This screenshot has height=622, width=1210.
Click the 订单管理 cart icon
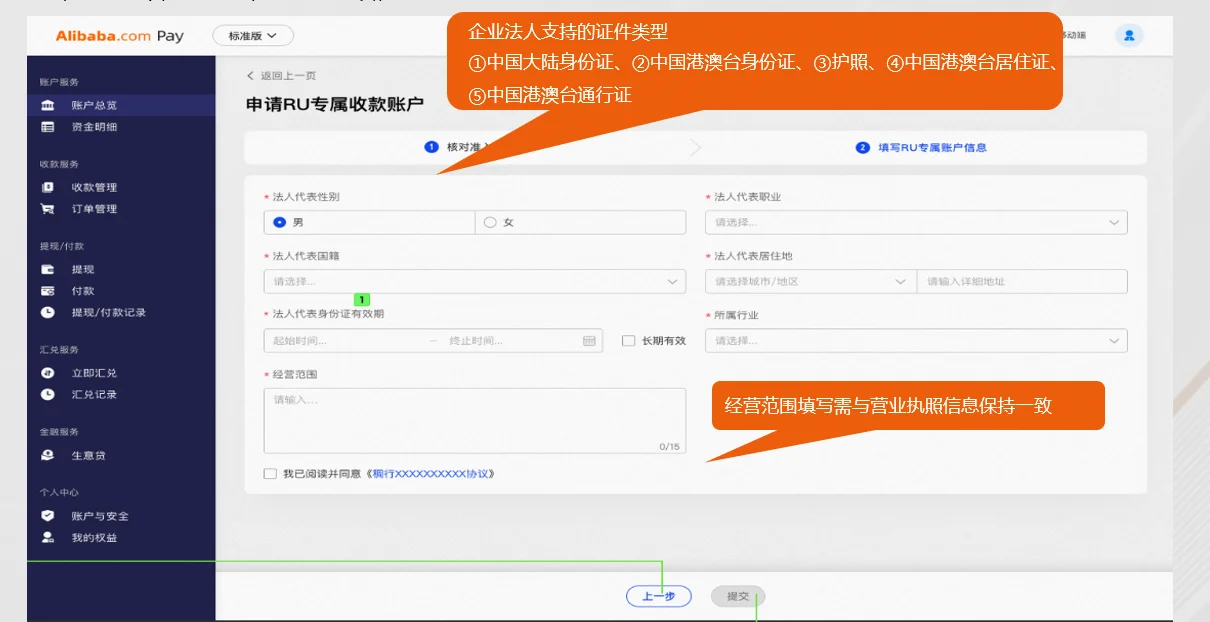[x=48, y=209]
